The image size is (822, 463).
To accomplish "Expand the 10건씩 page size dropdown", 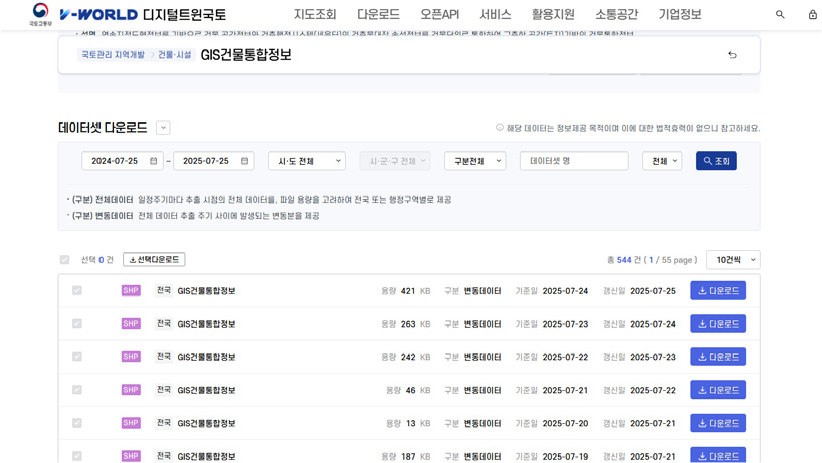I will click(733, 260).
